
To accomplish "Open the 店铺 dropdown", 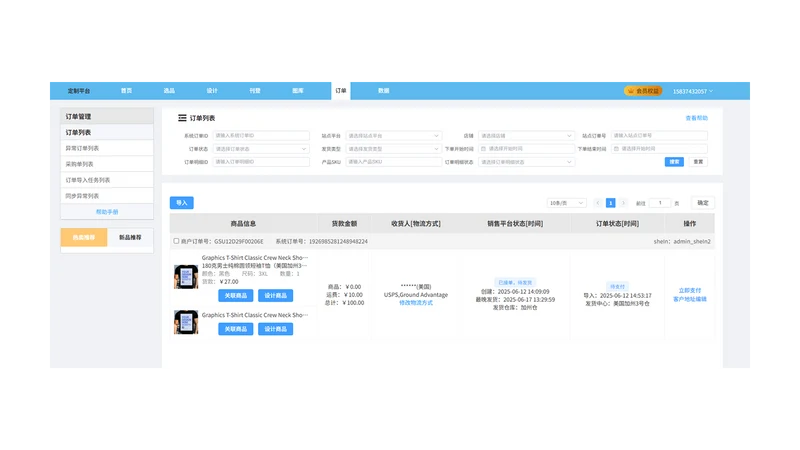I will click(x=526, y=136).
